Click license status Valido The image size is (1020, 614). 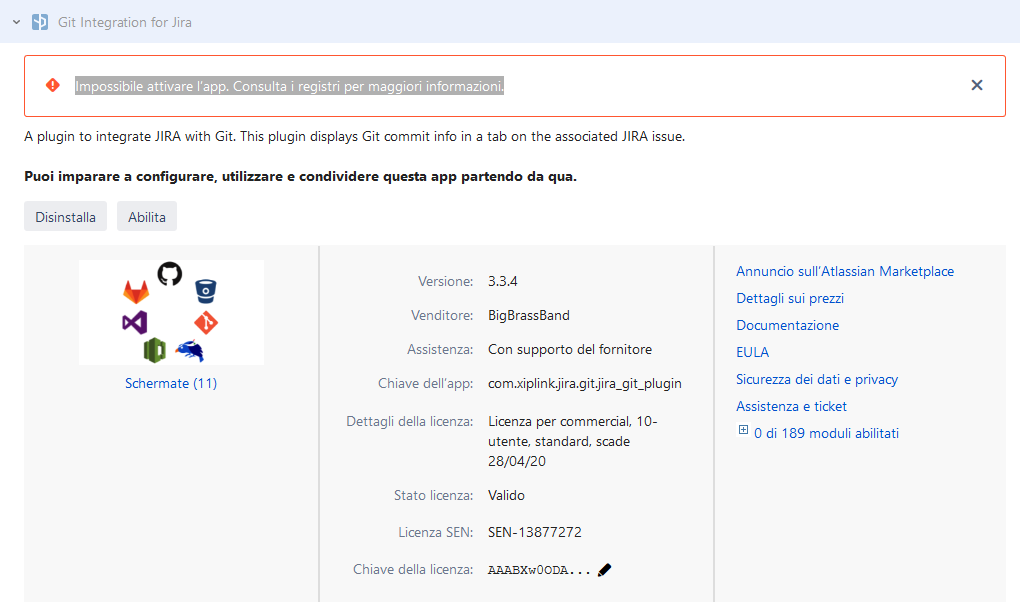(x=506, y=495)
